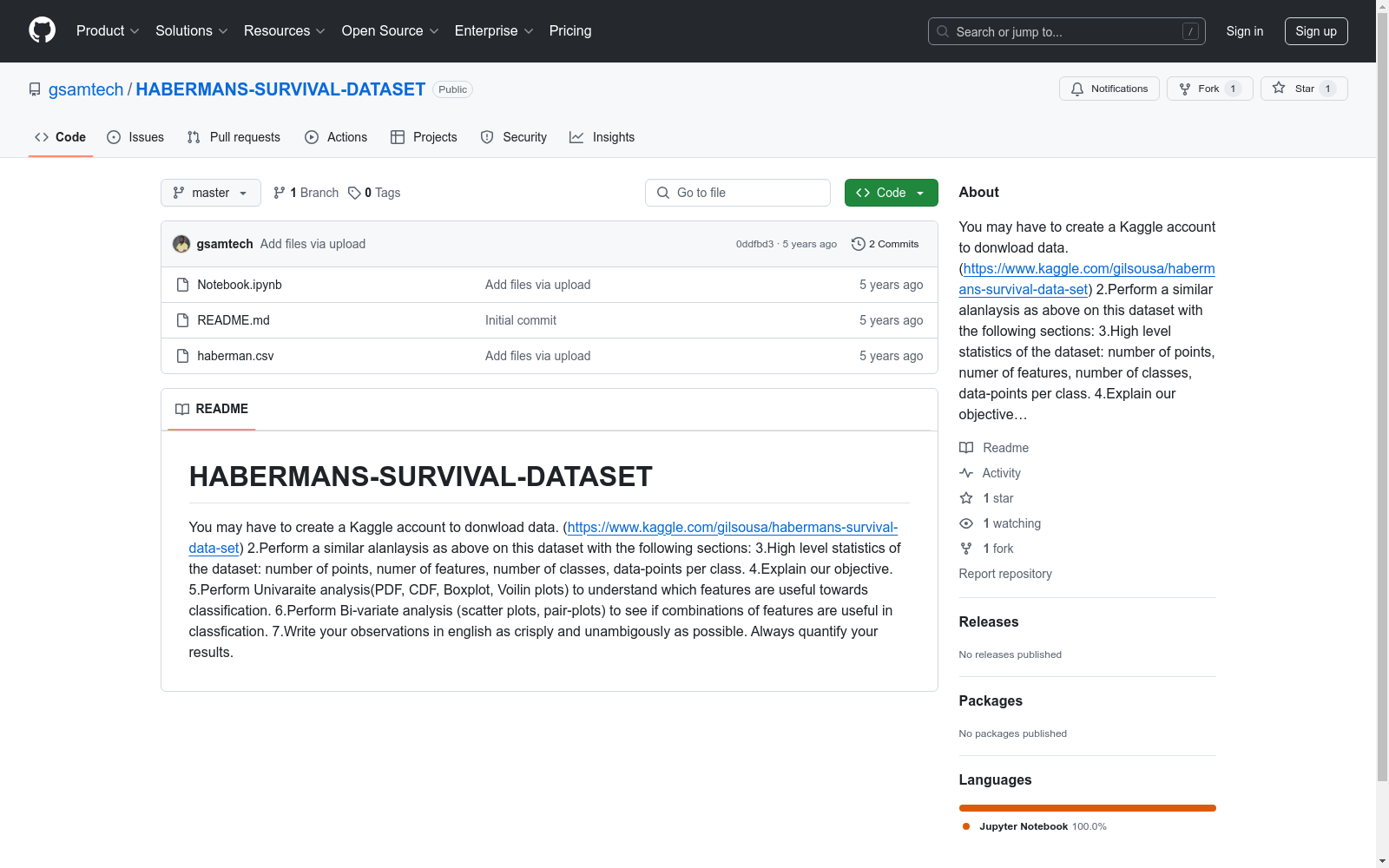Click the branch icon next to 1 Branch
The width and height of the screenshot is (1389, 868).
[280, 193]
